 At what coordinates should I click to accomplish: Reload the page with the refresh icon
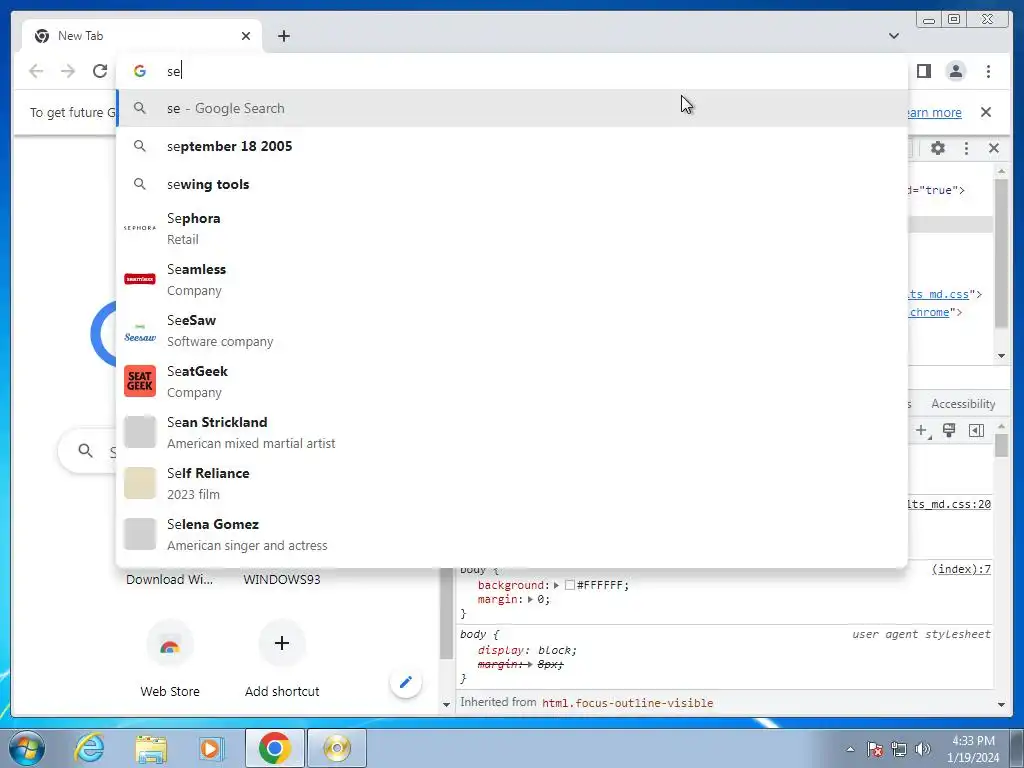tap(100, 71)
